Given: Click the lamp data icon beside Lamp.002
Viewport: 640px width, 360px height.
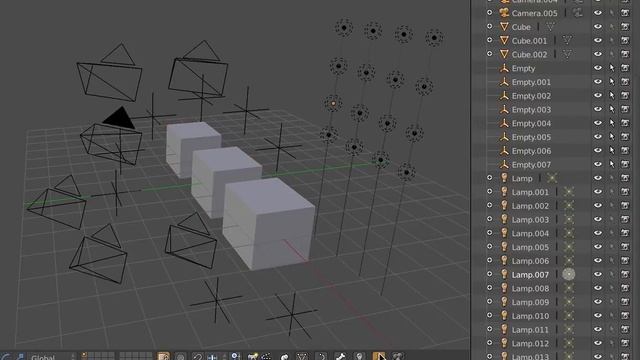Looking at the screenshot, I should point(569,206).
